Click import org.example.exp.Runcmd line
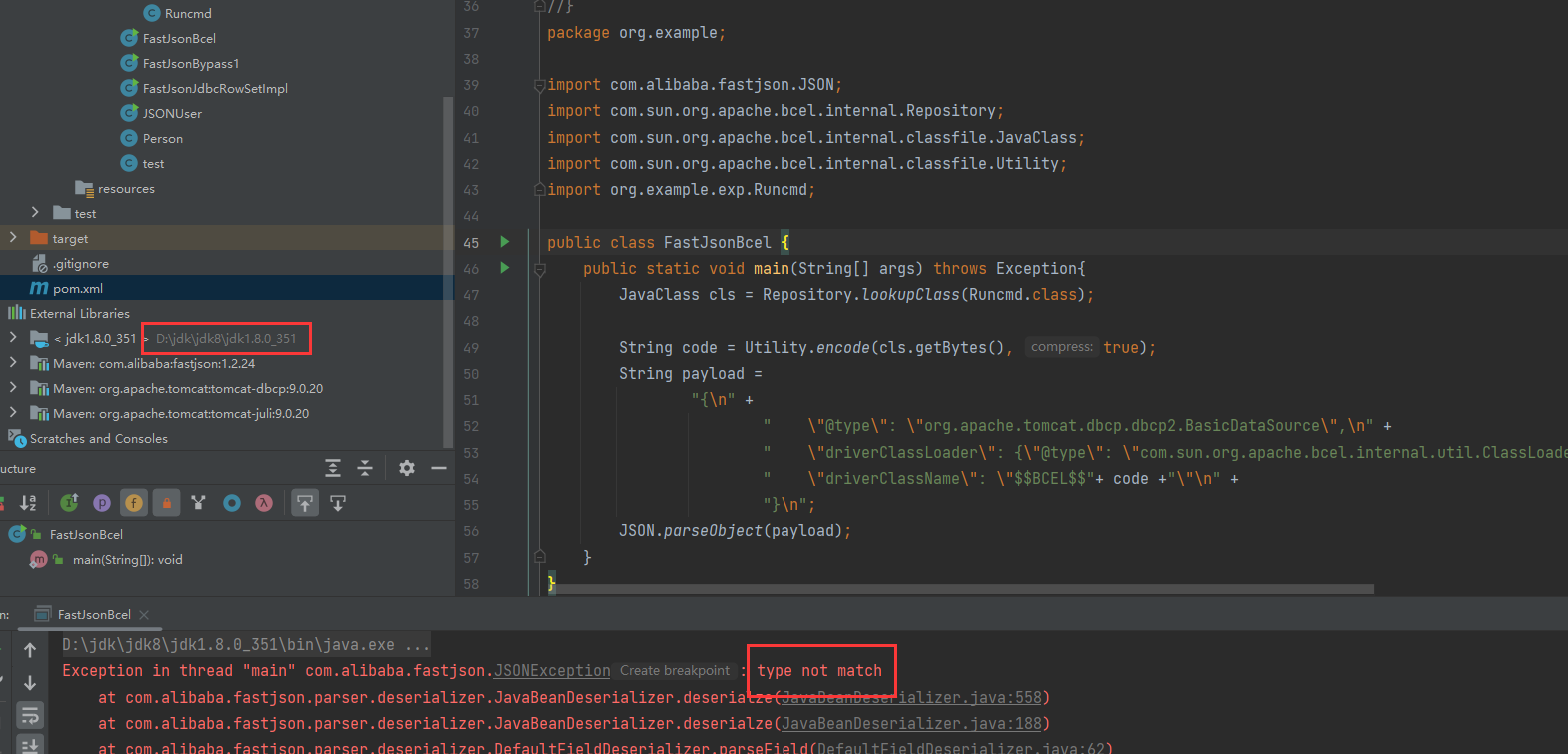This screenshot has height=754, width=1568. pos(681,189)
